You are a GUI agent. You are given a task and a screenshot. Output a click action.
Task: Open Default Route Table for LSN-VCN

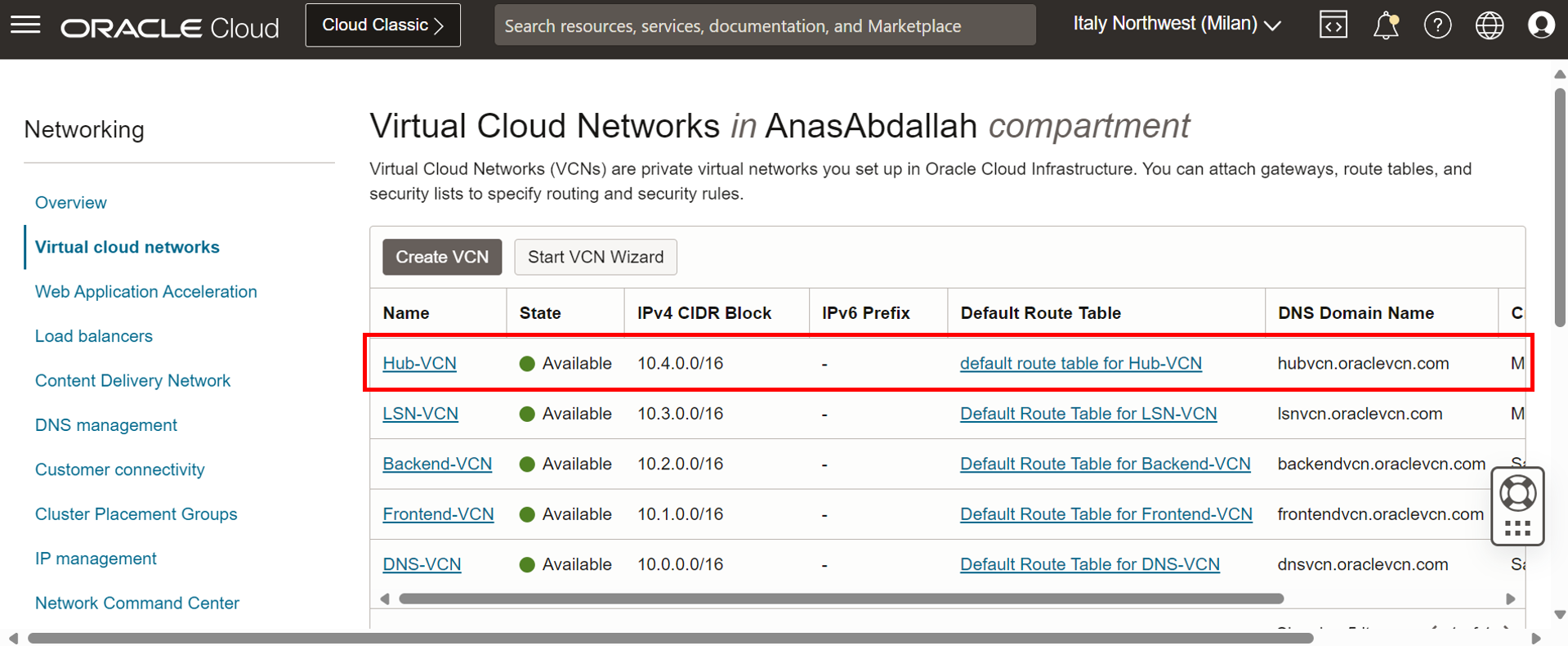(1088, 414)
